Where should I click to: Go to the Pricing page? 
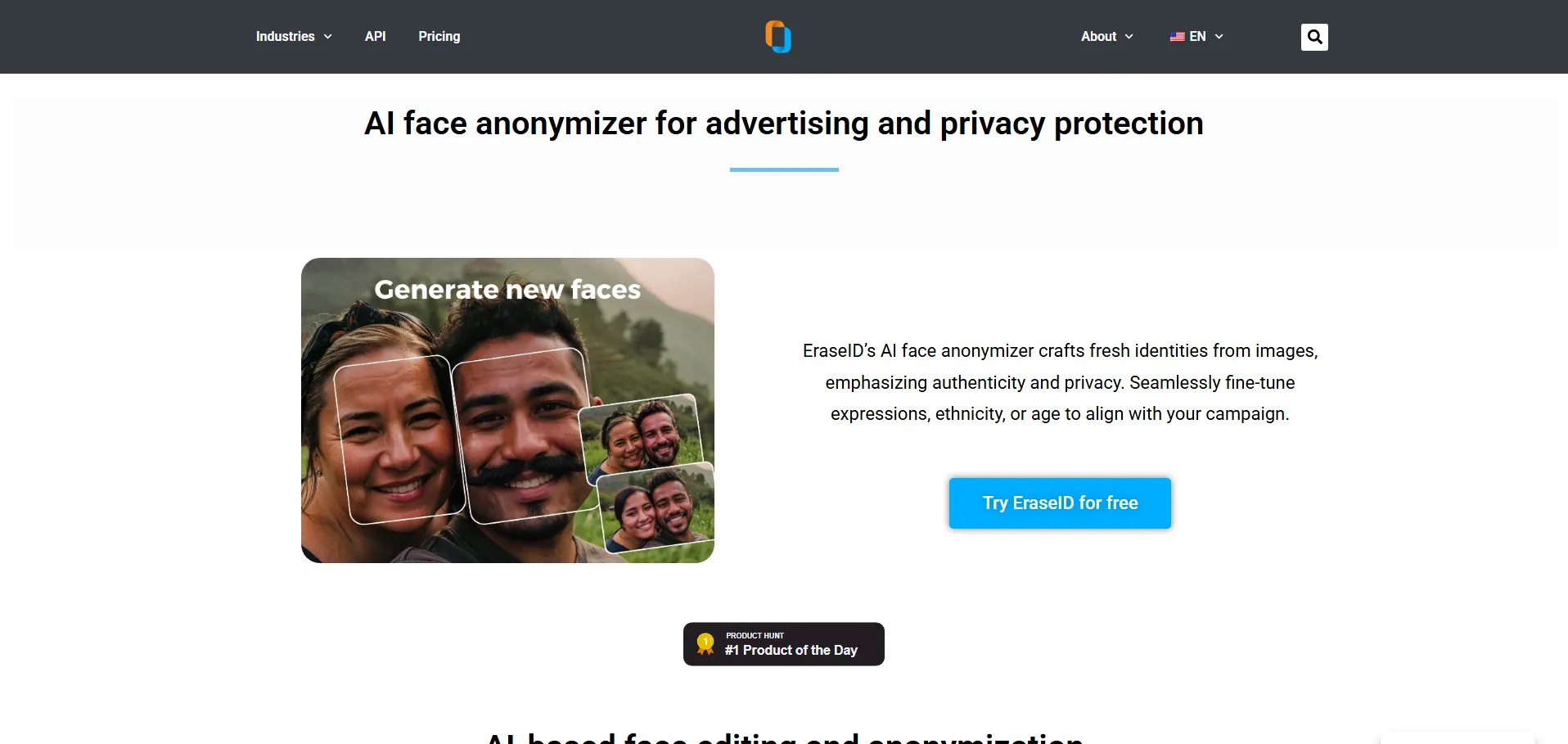(439, 37)
